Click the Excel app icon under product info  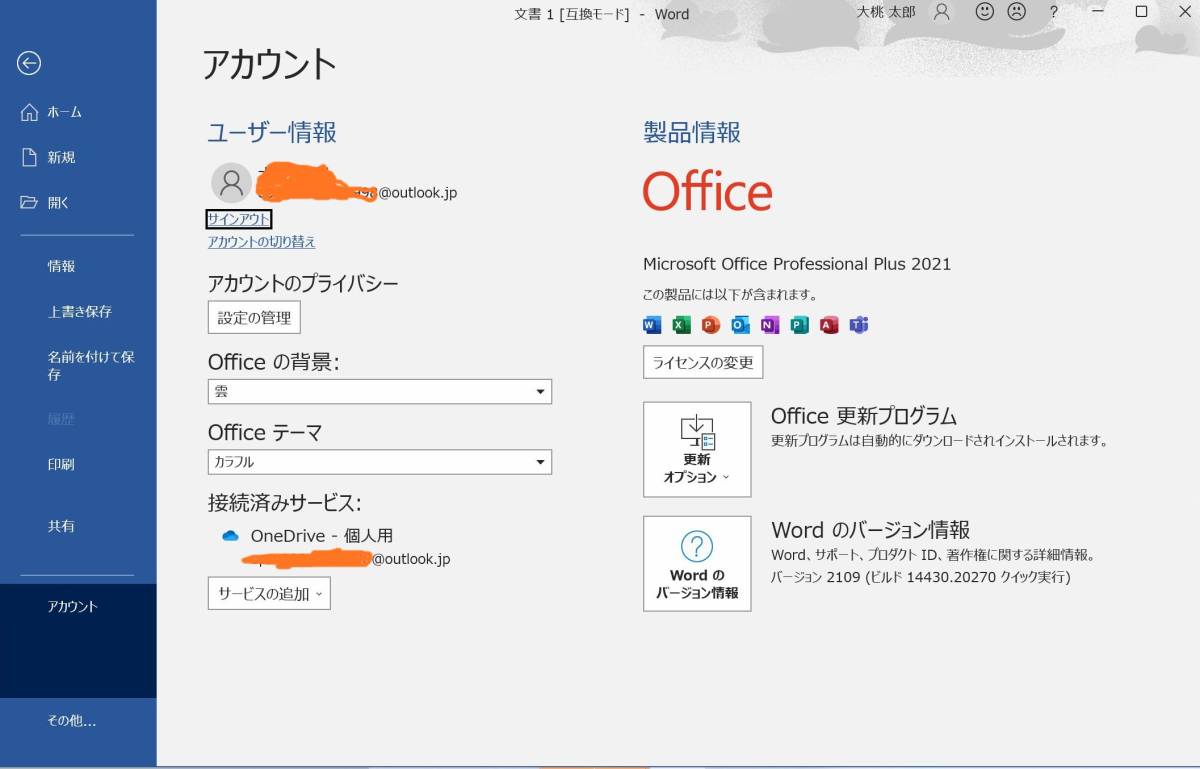(681, 324)
